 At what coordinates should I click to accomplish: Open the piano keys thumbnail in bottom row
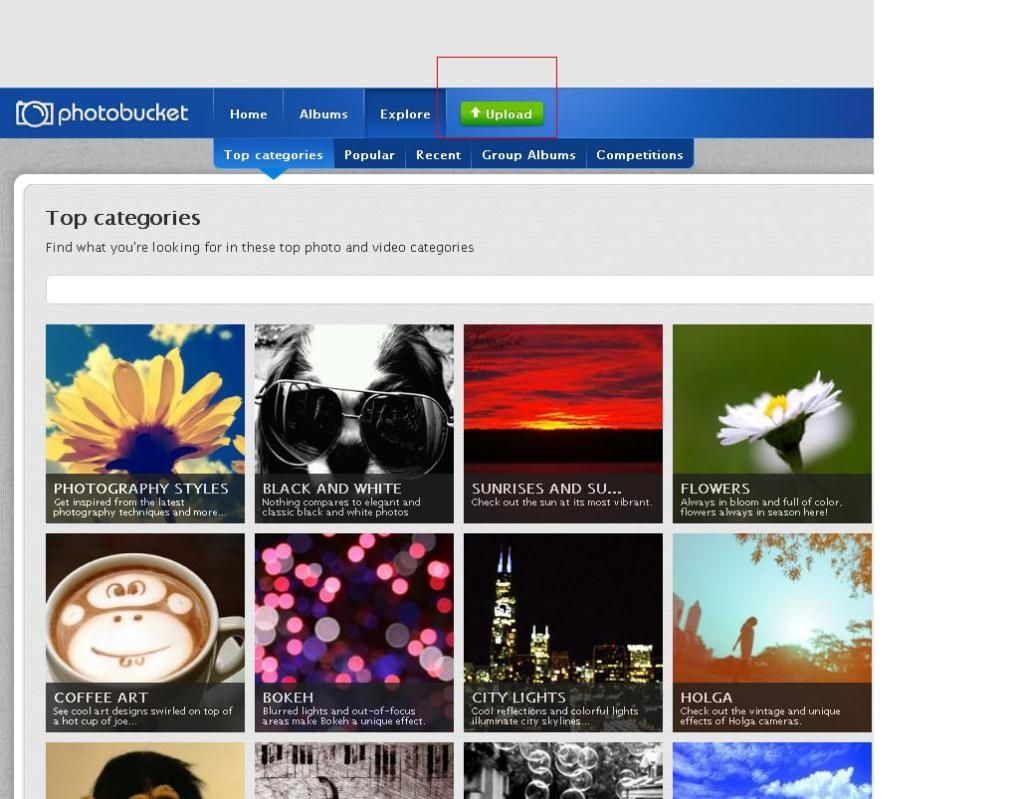coord(354,771)
